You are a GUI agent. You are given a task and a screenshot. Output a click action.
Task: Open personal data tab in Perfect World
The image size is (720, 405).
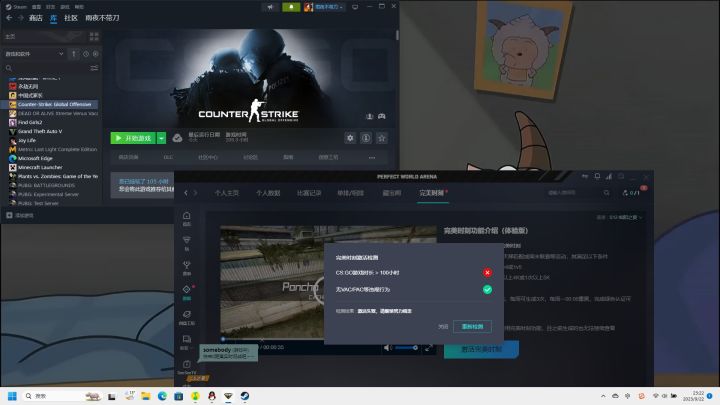coord(268,193)
